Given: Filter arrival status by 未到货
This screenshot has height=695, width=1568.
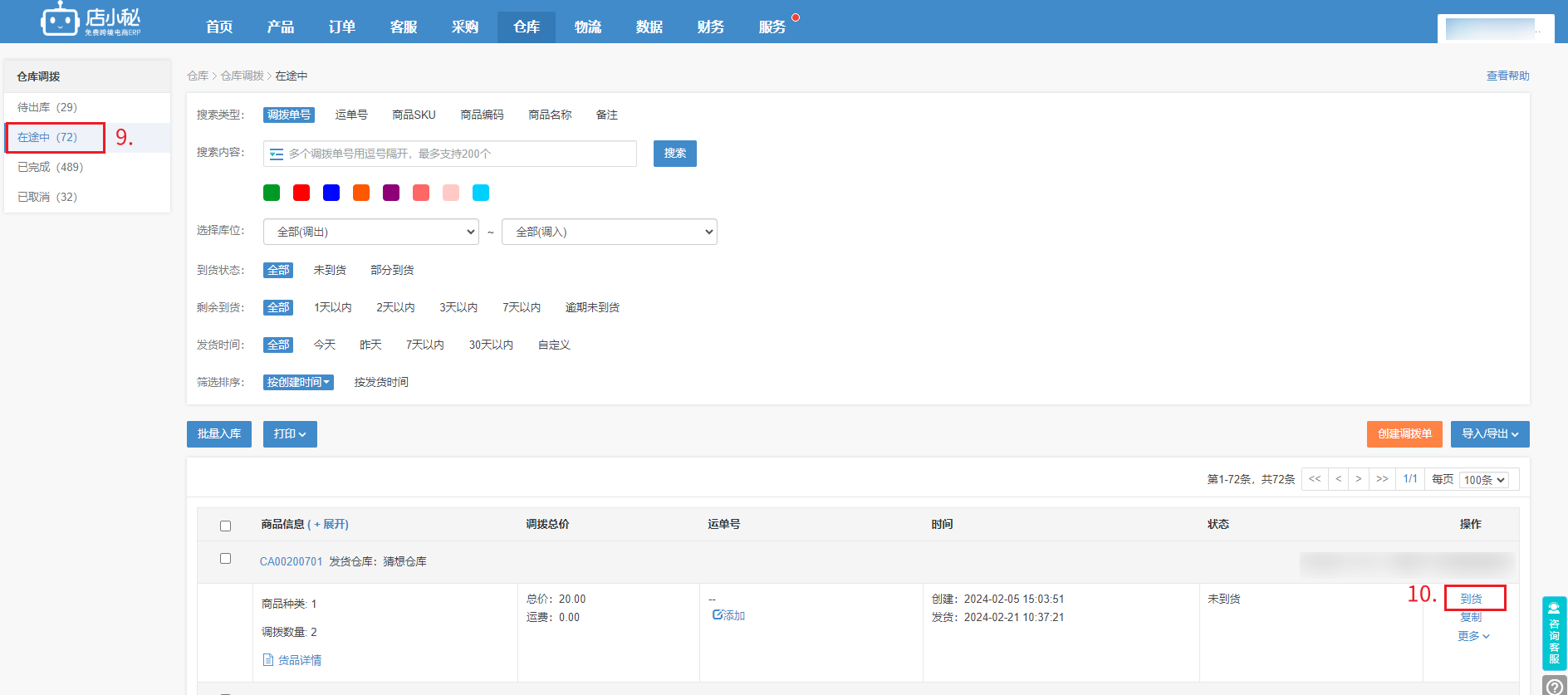Looking at the screenshot, I should coord(330,270).
